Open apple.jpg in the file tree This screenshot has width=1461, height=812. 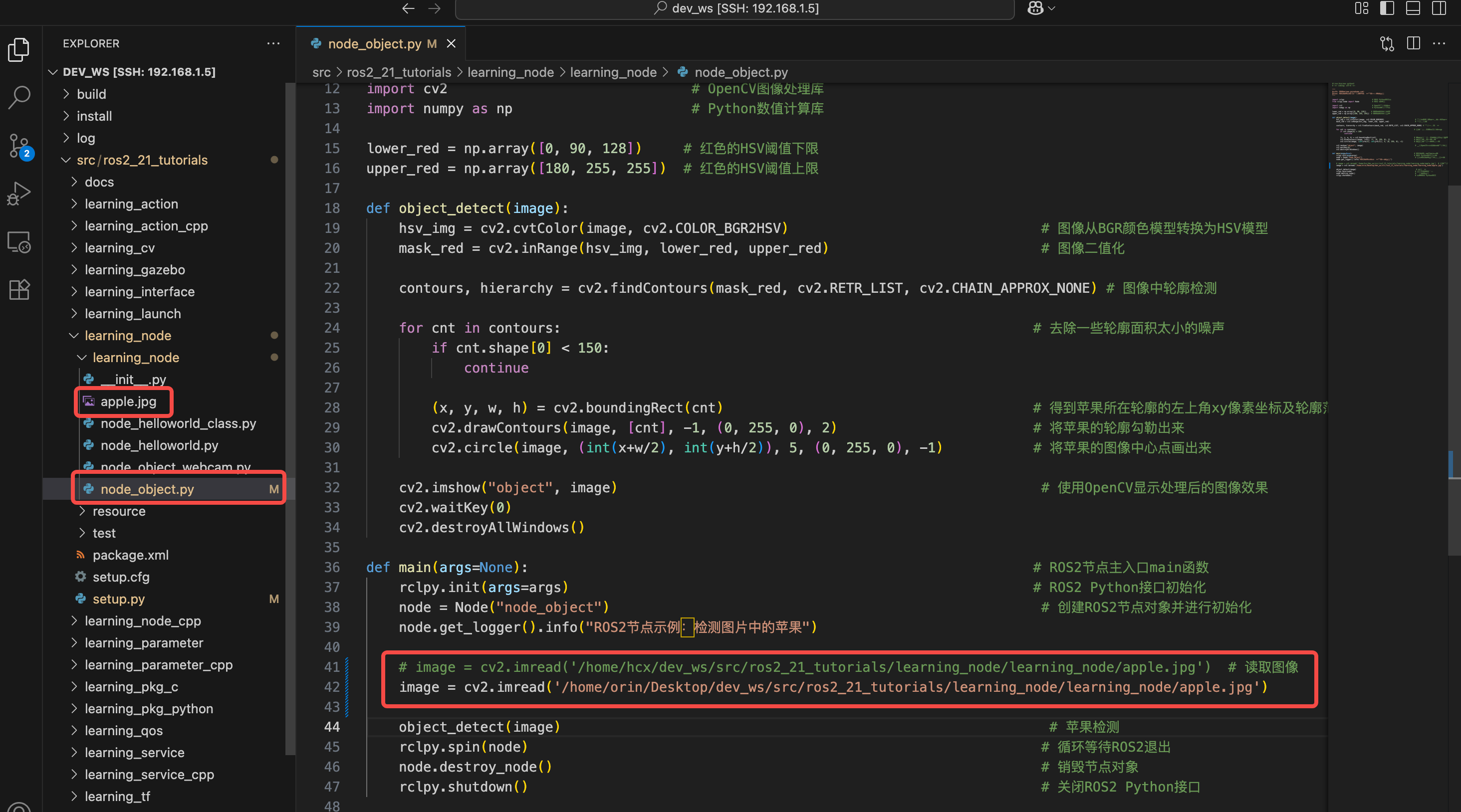pos(128,402)
